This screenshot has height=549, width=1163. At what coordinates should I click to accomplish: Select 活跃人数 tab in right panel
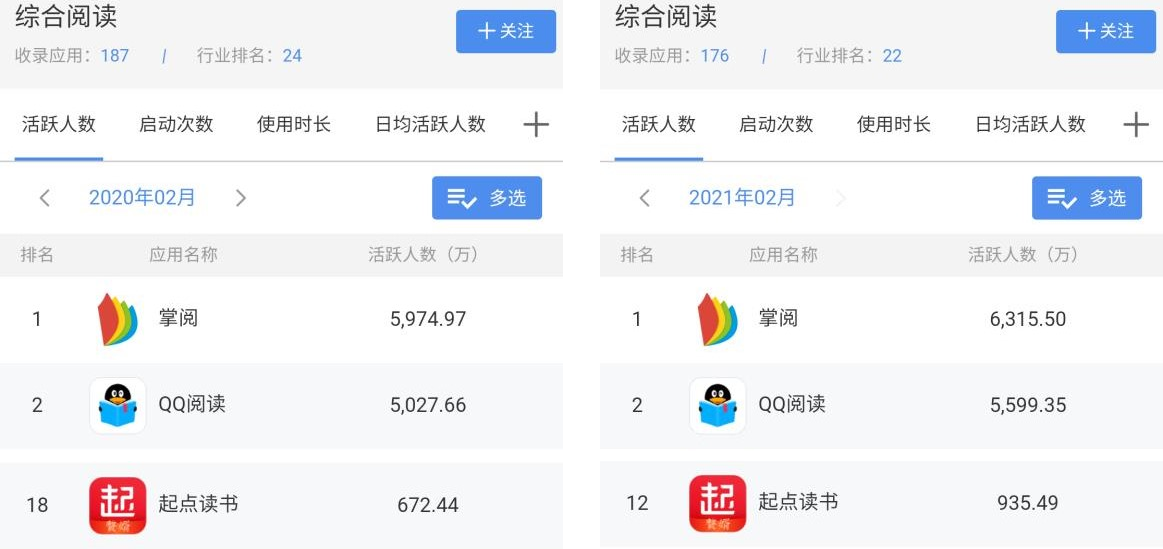tap(659, 124)
